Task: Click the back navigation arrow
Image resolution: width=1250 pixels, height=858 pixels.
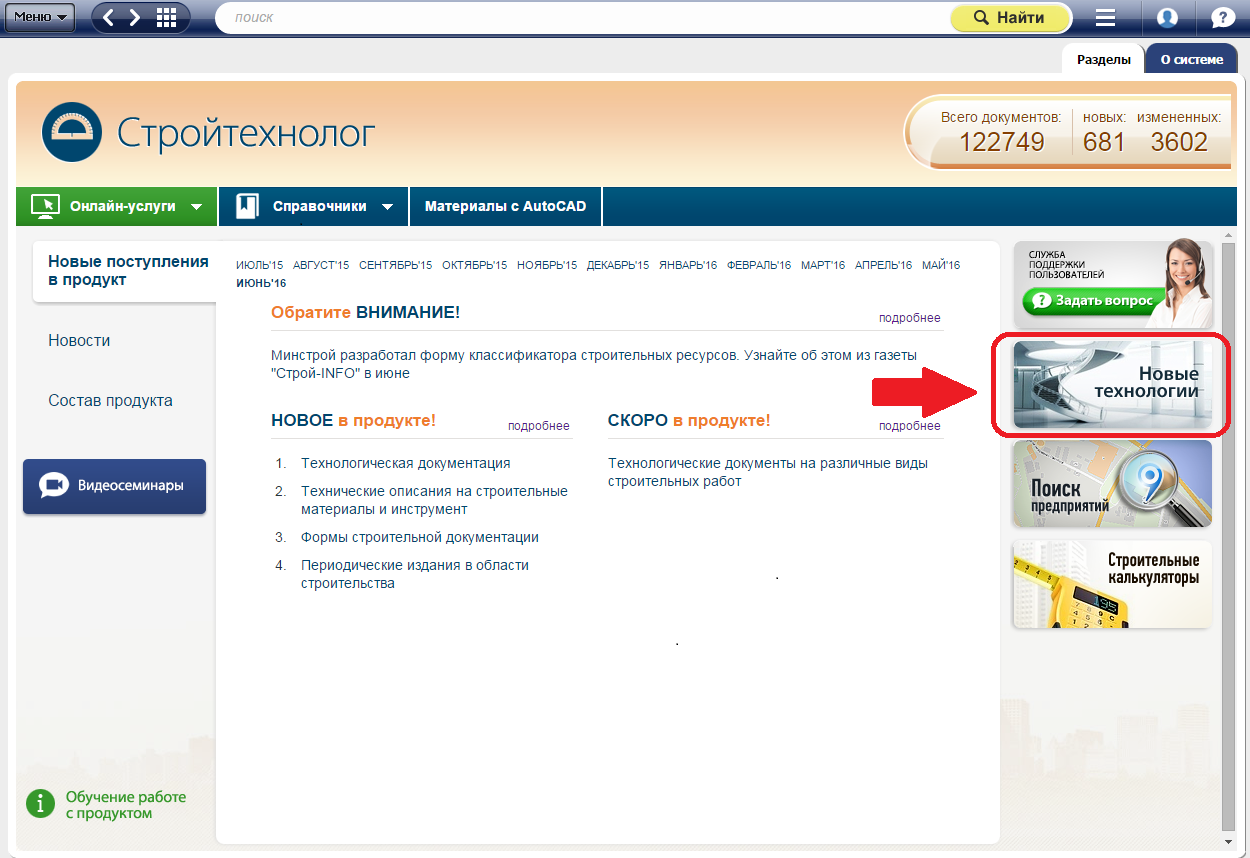Action: (x=109, y=18)
